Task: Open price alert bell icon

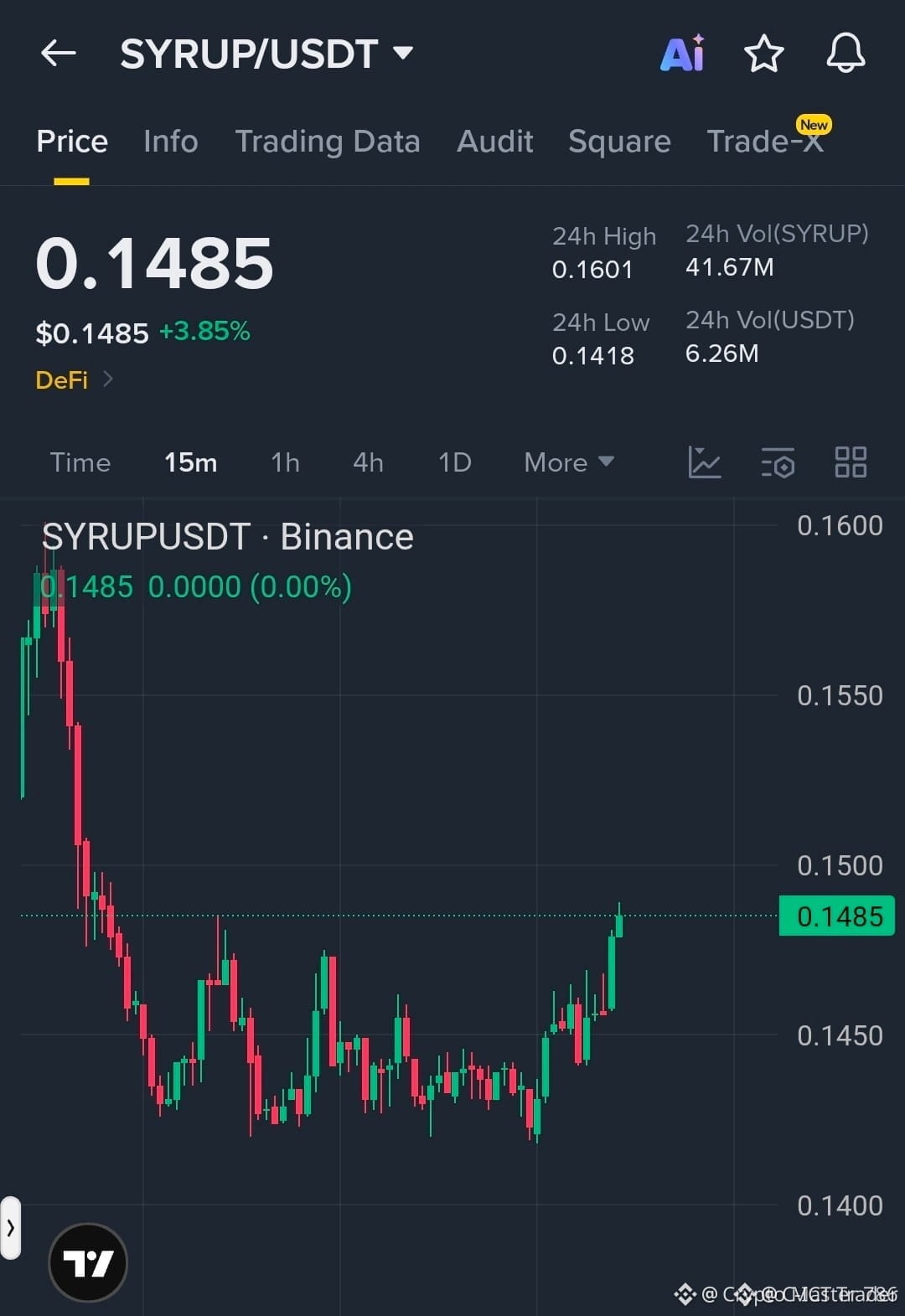Action: coord(846,54)
